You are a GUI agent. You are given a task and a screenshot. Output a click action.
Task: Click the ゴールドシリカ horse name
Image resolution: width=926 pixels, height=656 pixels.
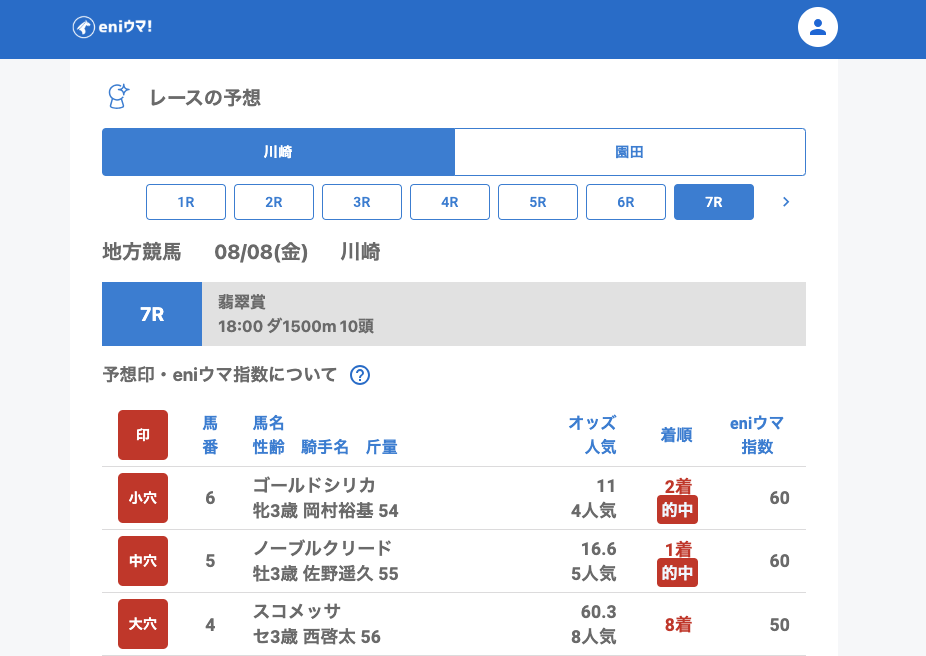[314, 486]
